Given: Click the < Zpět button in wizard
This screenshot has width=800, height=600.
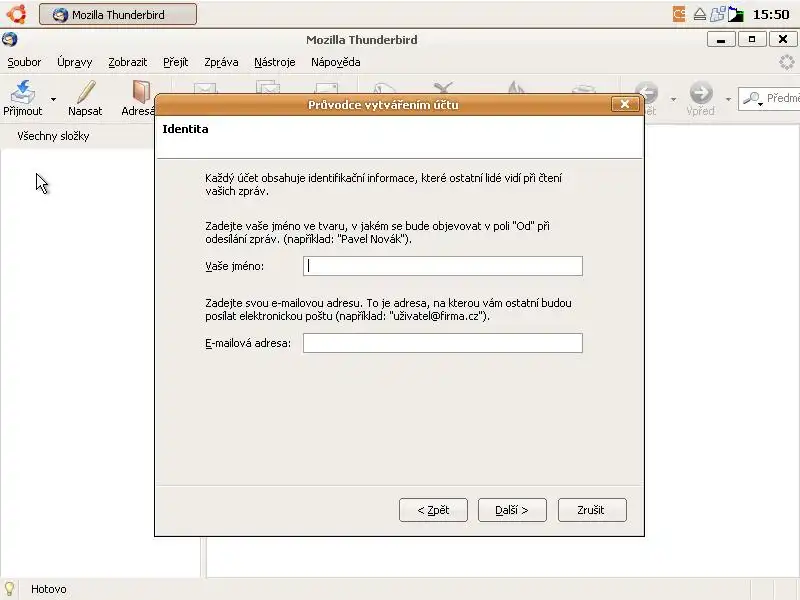Looking at the screenshot, I should pyautogui.click(x=433, y=510).
